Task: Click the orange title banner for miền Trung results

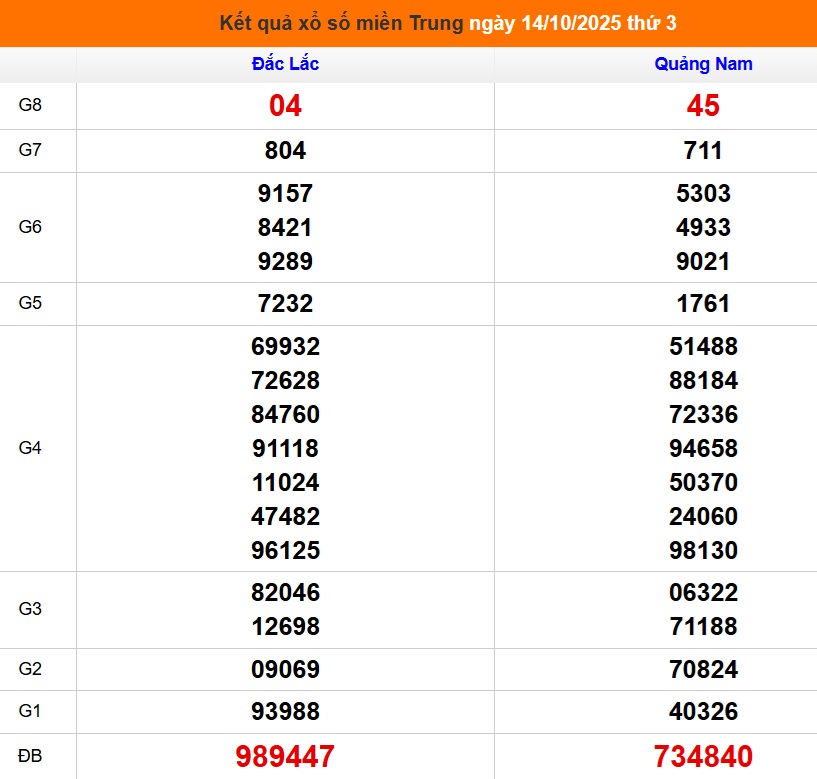Action: pos(408,23)
